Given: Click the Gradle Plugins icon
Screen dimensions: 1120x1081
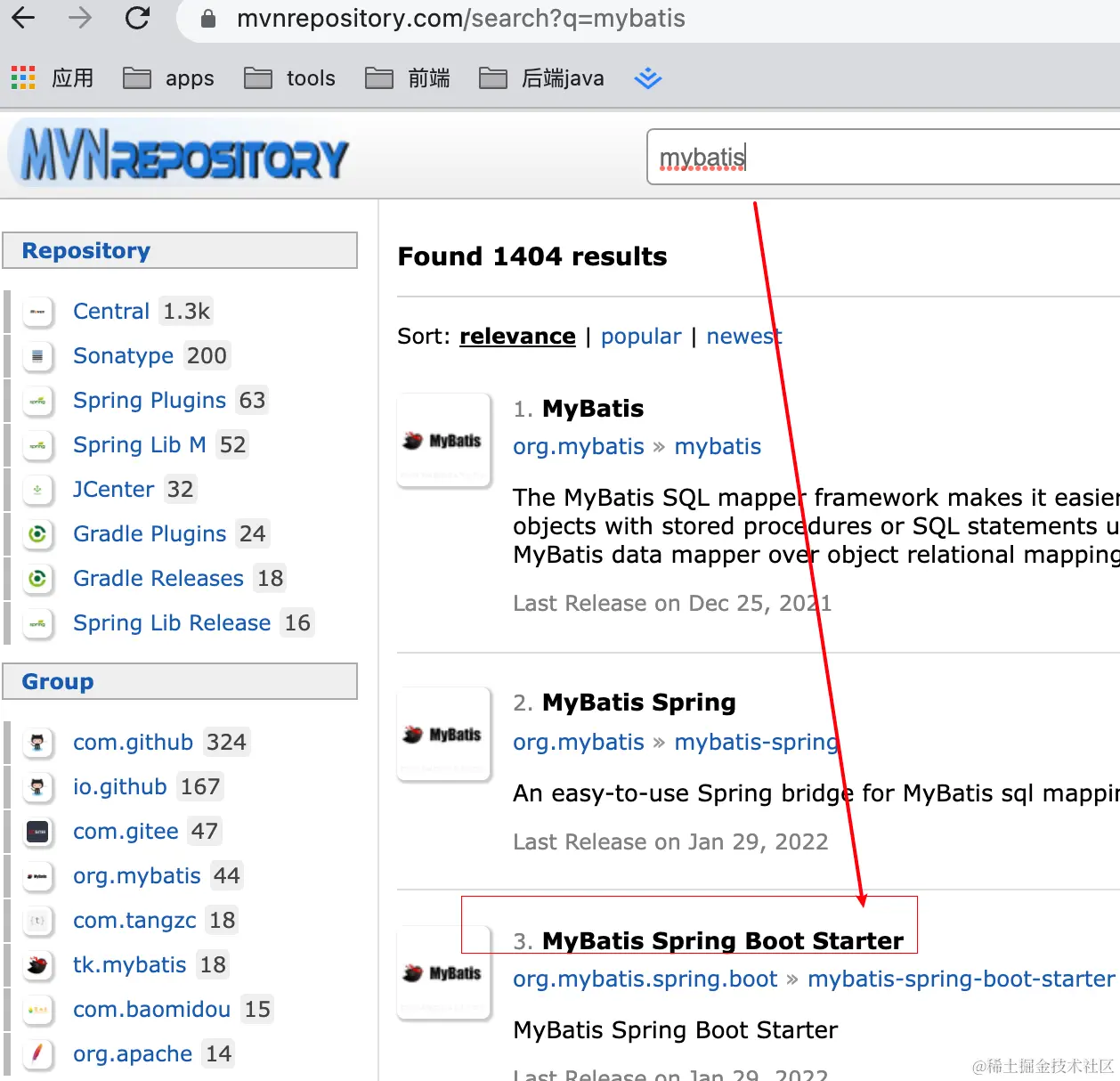Looking at the screenshot, I should click(x=37, y=534).
